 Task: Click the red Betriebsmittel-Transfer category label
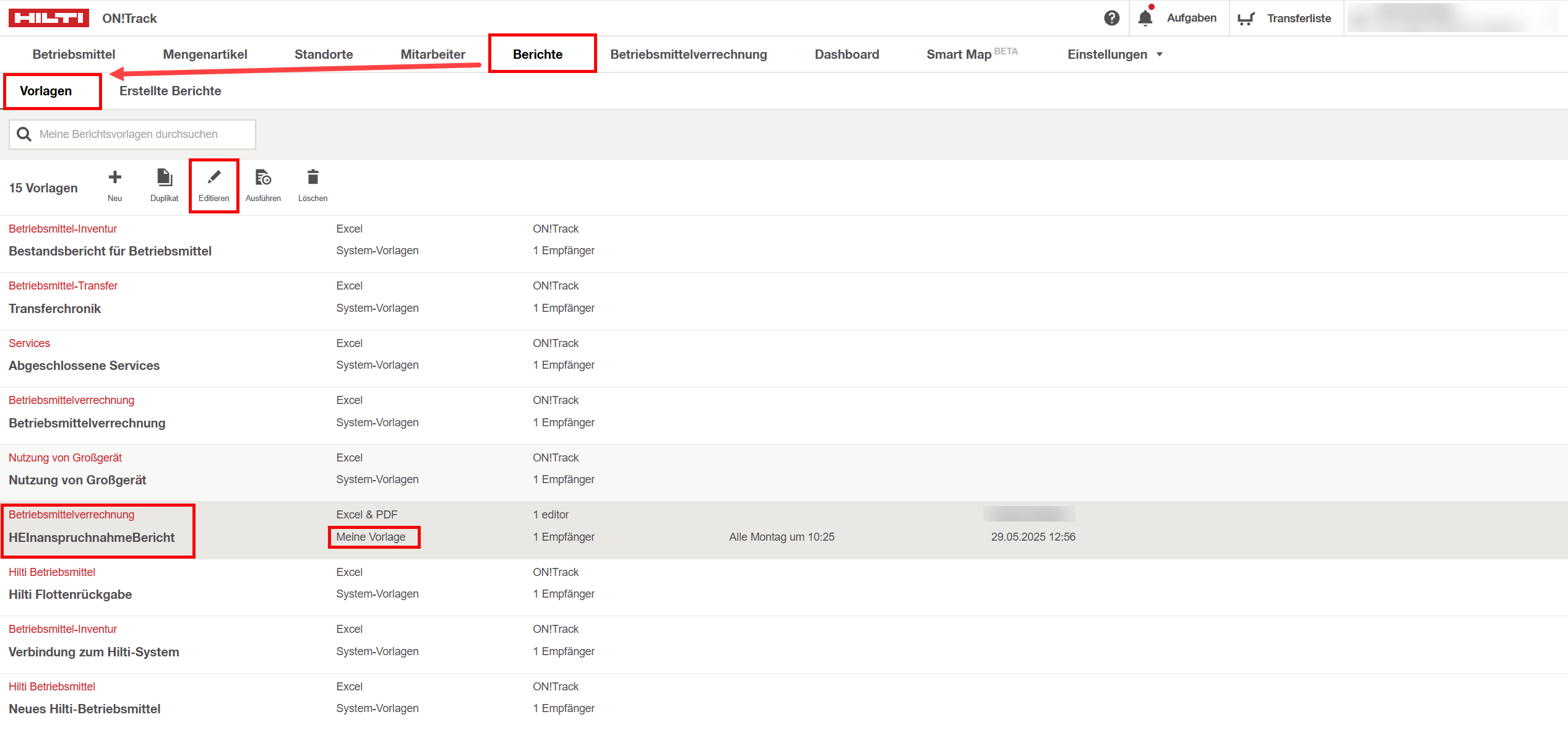pyautogui.click(x=63, y=286)
